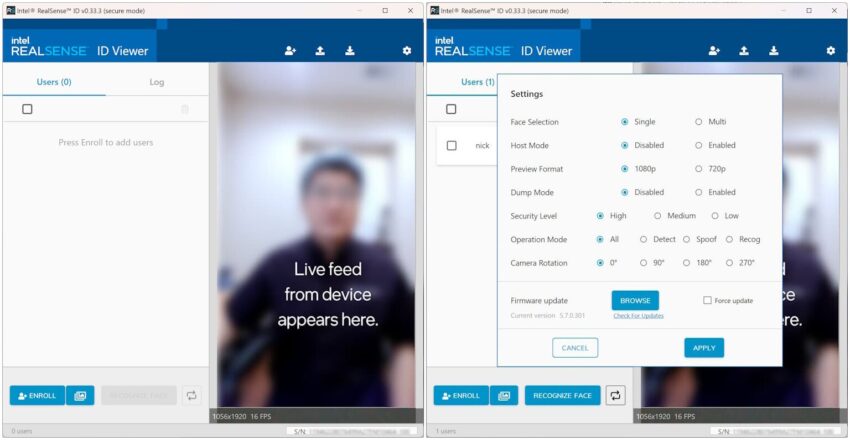Open settings gear in right window

(x=831, y=51)
